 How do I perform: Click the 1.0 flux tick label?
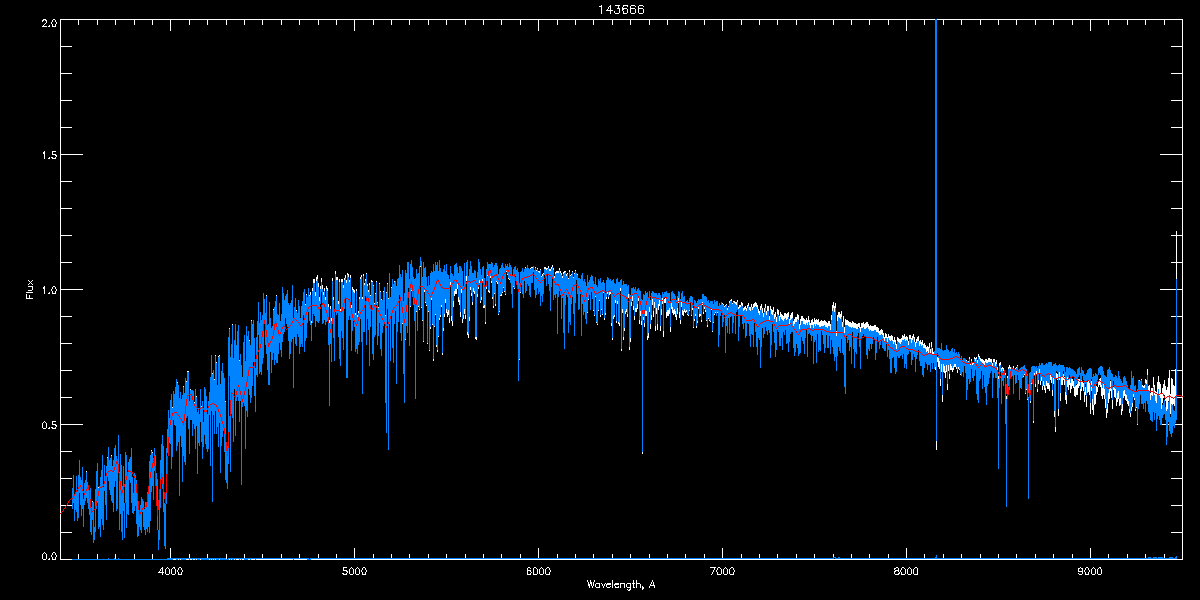coord(47,290)
